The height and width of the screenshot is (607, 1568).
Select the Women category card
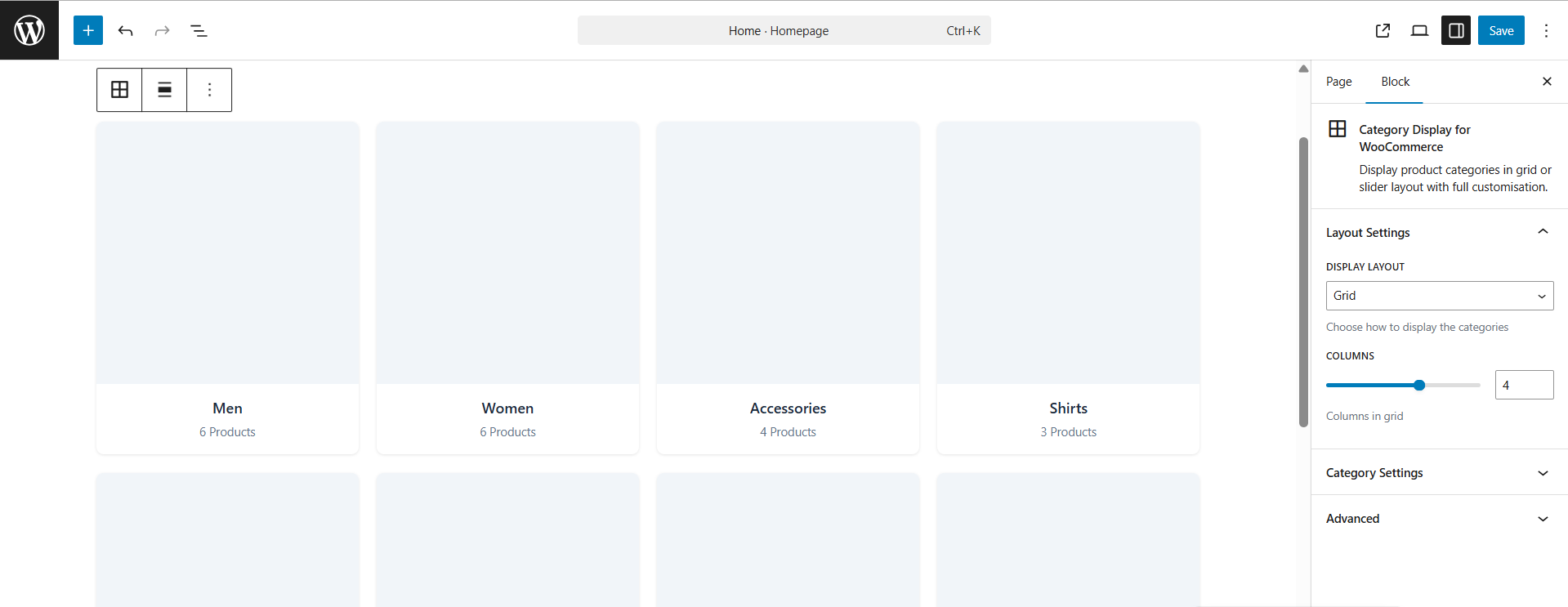(x=507, y=288)
